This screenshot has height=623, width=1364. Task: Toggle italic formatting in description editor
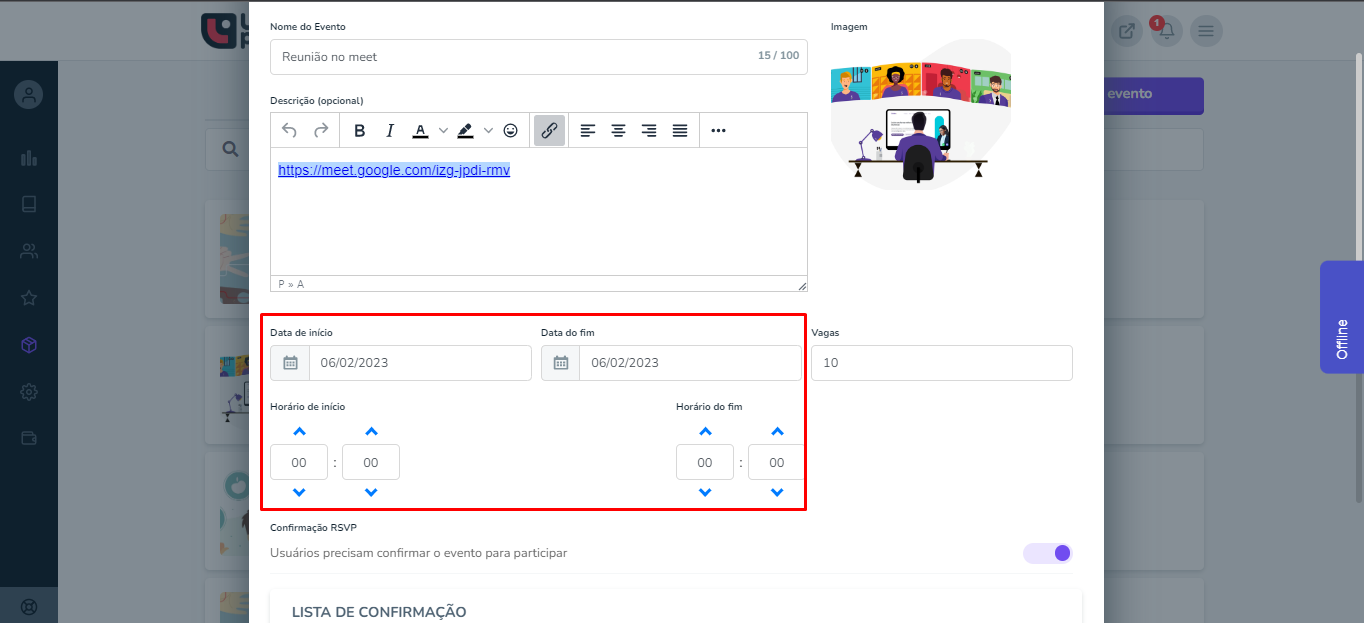390,130
